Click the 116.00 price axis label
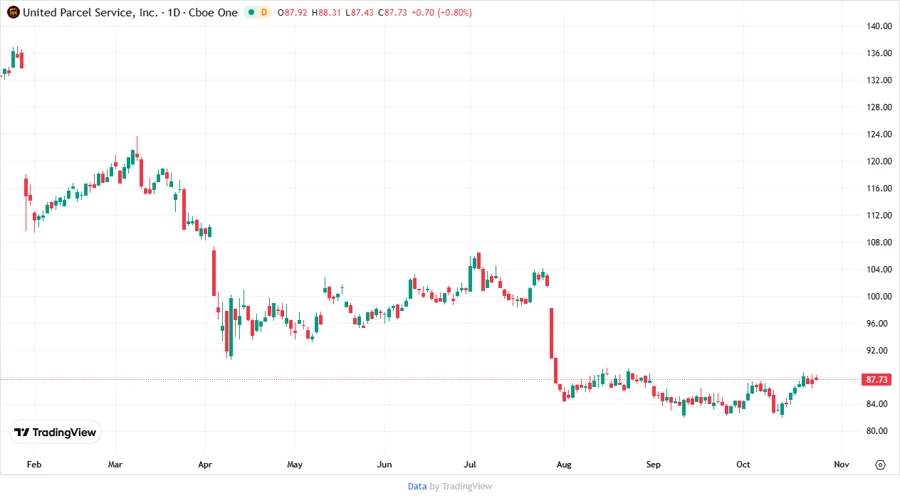This screenshot has width=900, height=498. [879, 188]
